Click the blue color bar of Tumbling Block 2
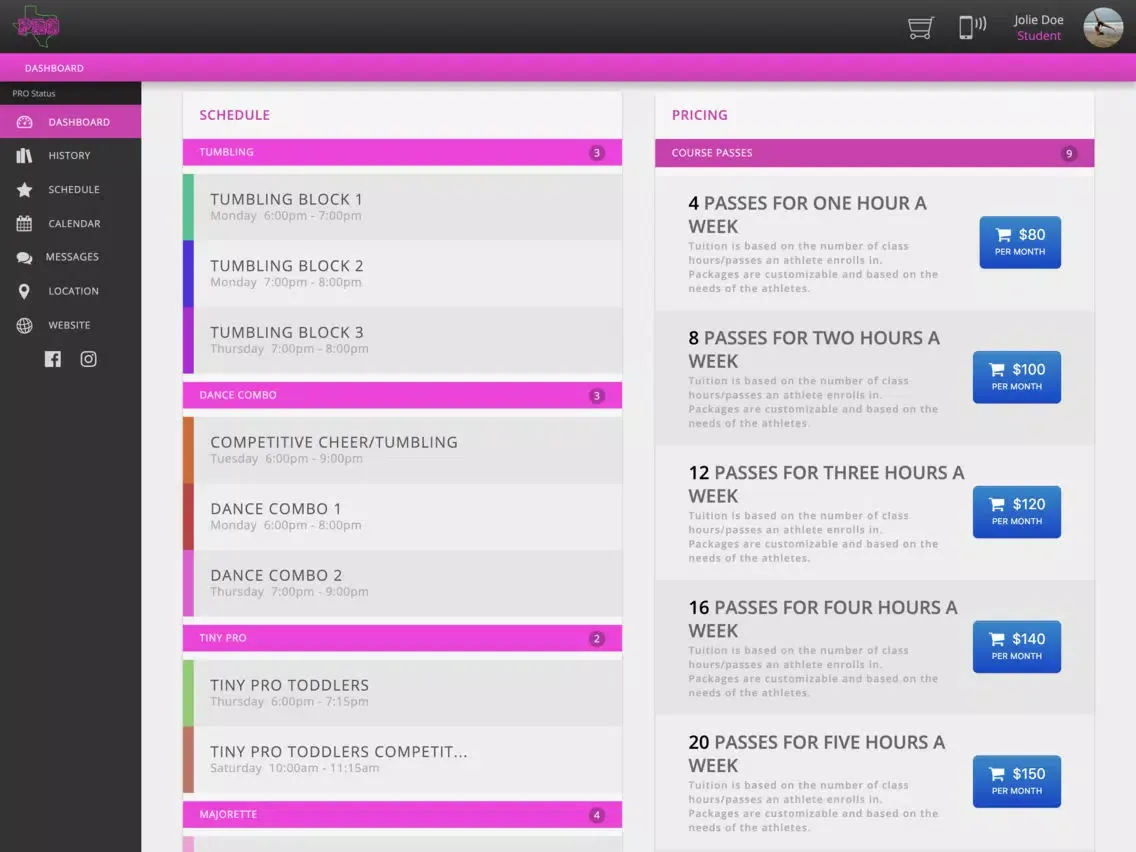This screenshot has height=852, width=1136. pos(188,273)
